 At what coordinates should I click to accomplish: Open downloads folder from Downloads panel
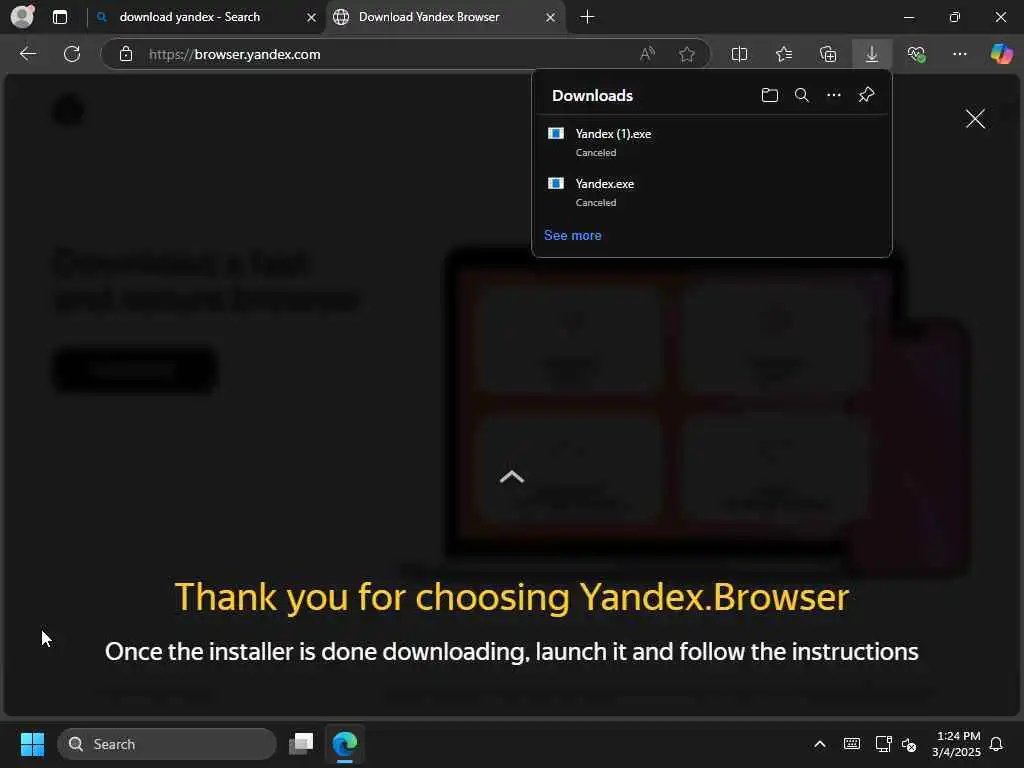(x=770, y=95)
